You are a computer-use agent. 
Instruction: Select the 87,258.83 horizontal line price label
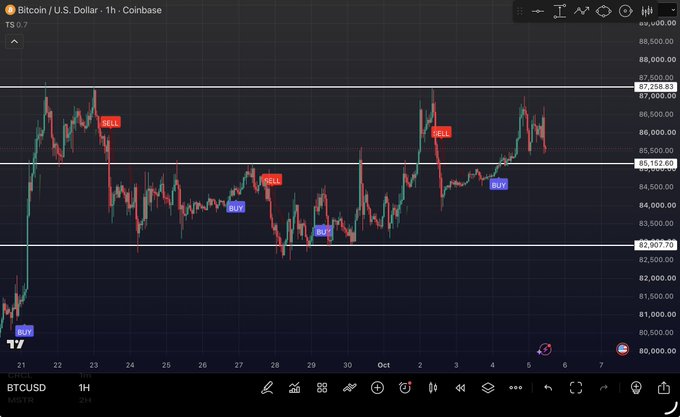point(656,87)
